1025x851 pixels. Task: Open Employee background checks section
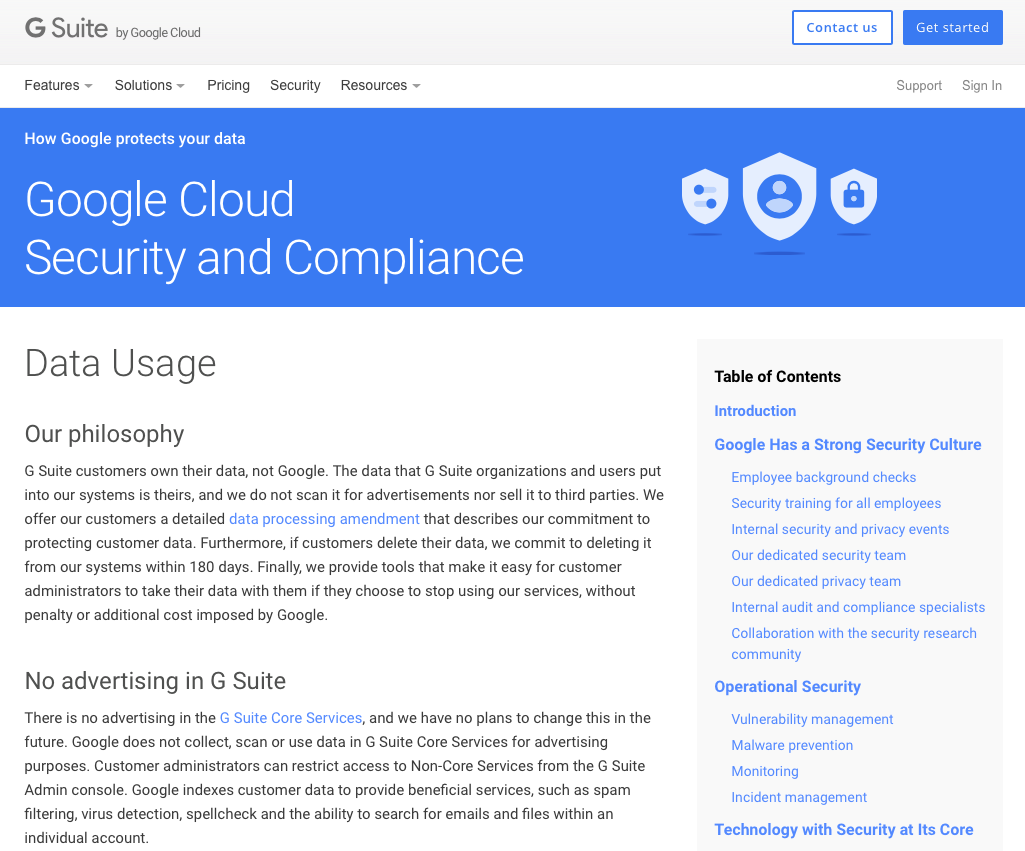point(823,477)
